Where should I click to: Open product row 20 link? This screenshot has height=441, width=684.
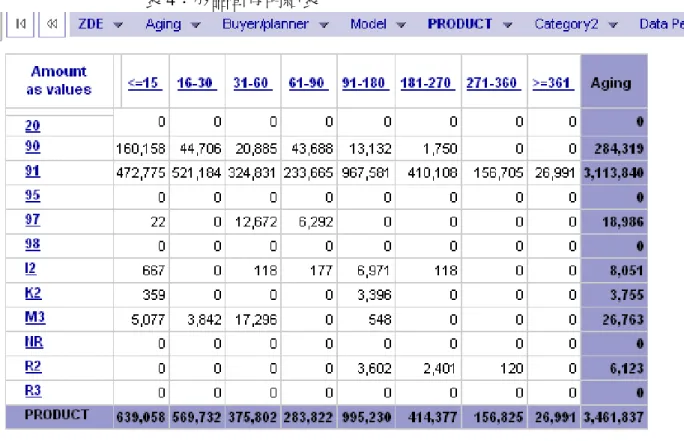click(32, 126)
